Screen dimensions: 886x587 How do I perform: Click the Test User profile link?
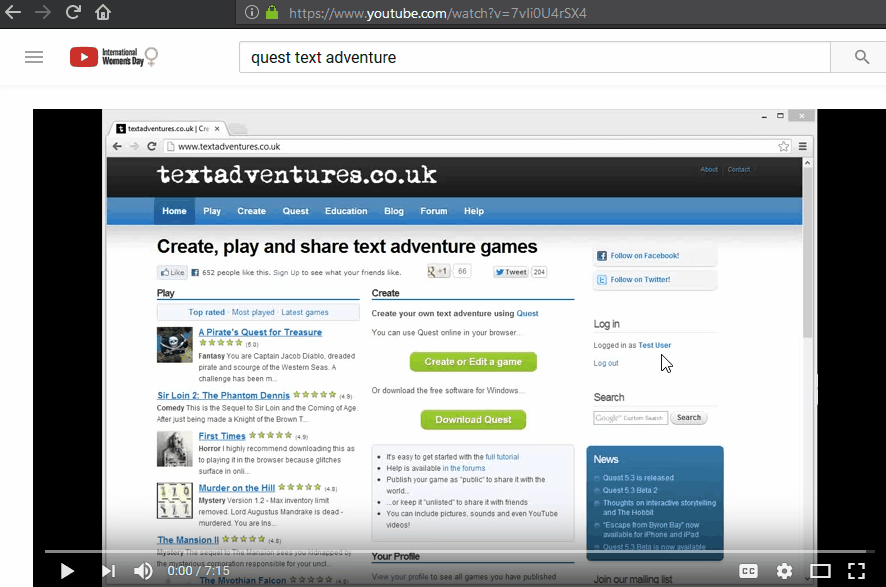[x=654, y=345]
